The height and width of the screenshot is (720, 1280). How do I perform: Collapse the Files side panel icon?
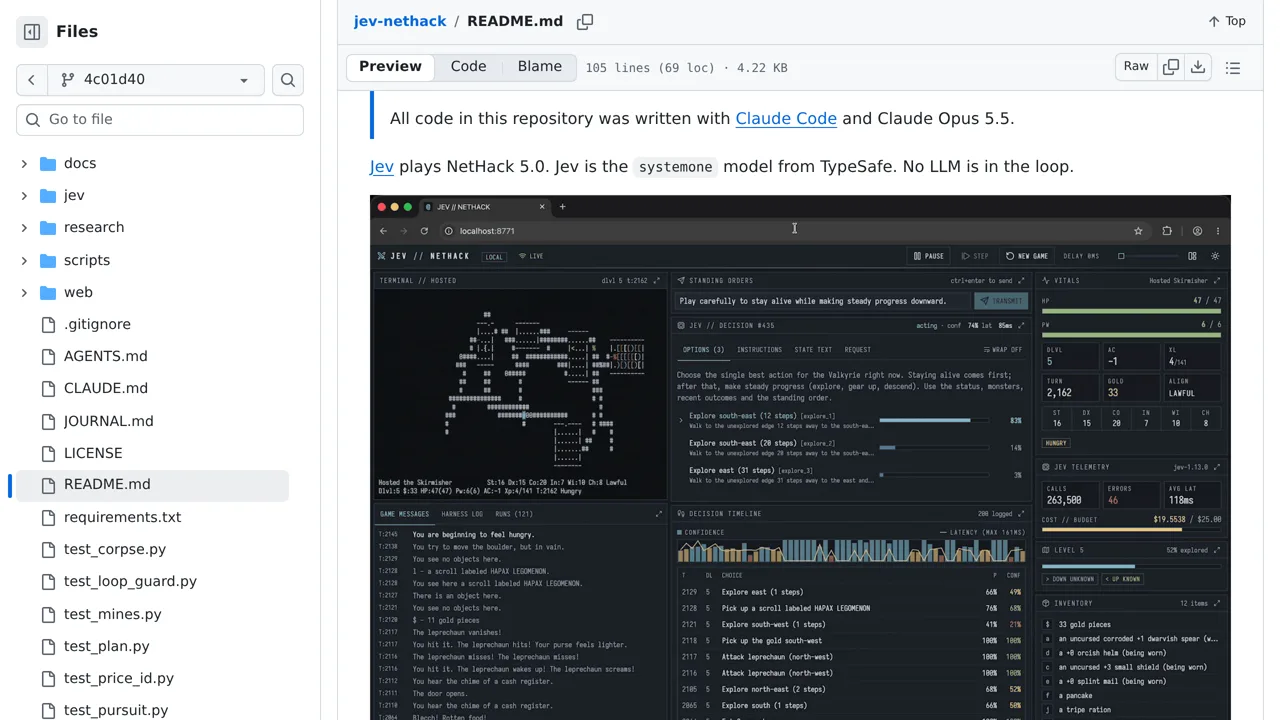coord(32,32)
